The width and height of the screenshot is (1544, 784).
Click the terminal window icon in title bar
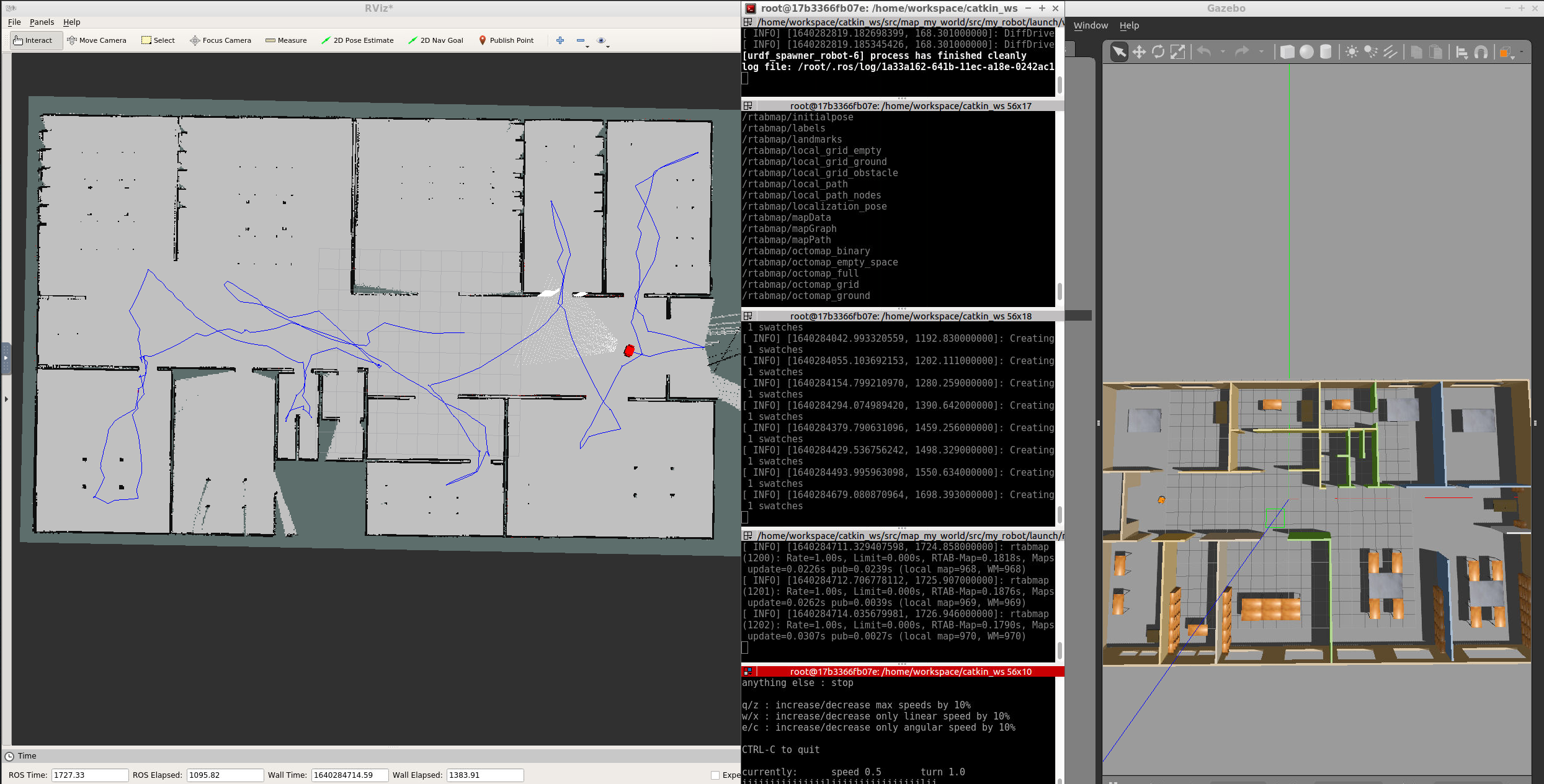click(750, 8)
